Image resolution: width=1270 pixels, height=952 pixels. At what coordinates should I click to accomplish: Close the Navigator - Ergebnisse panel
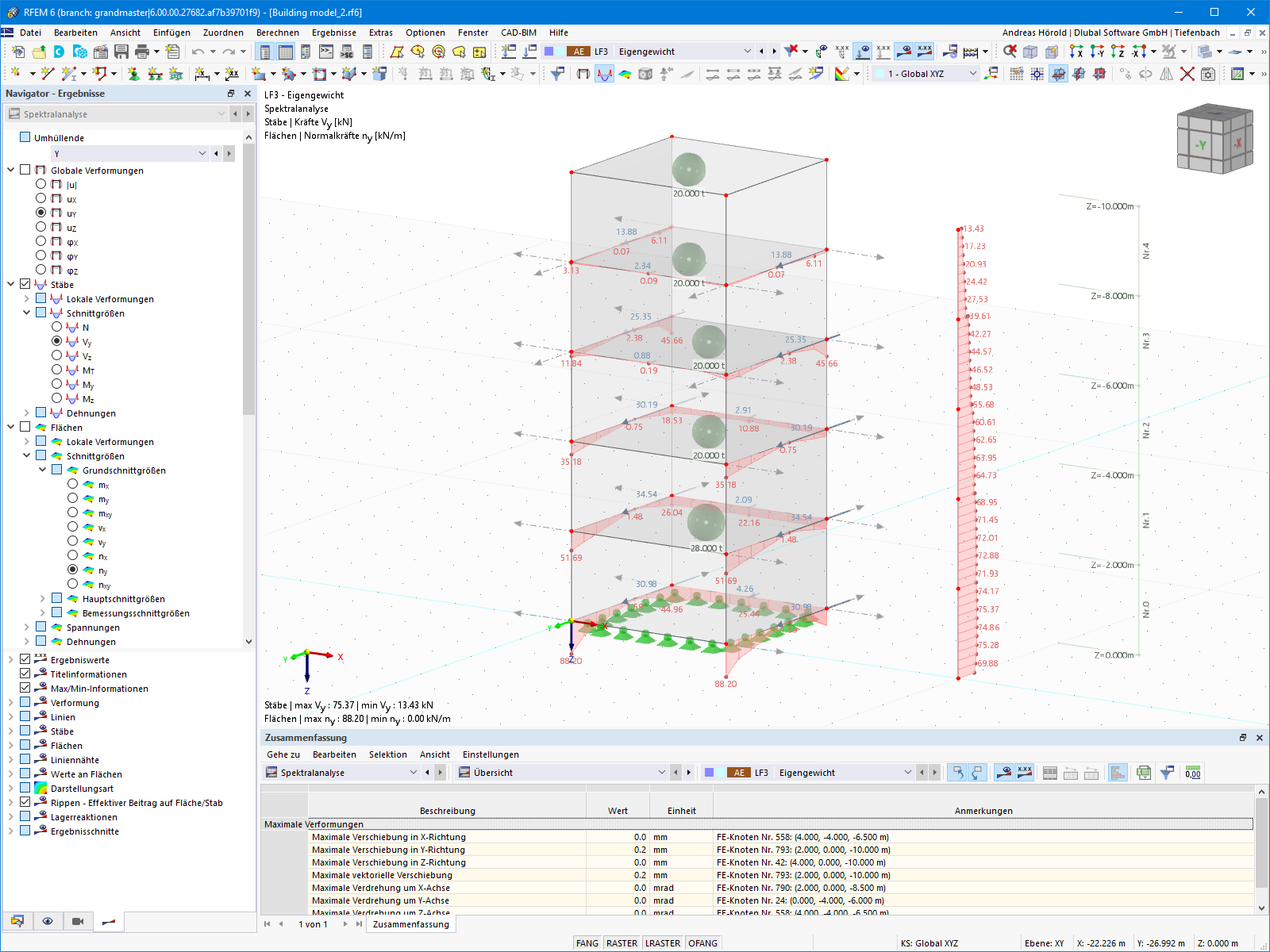click(248, 94)
